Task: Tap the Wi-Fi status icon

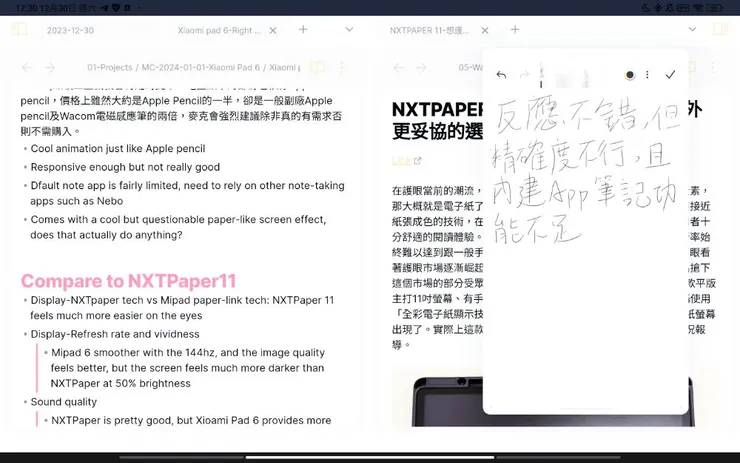Action: pyautogui.click(x=698, y=8)
